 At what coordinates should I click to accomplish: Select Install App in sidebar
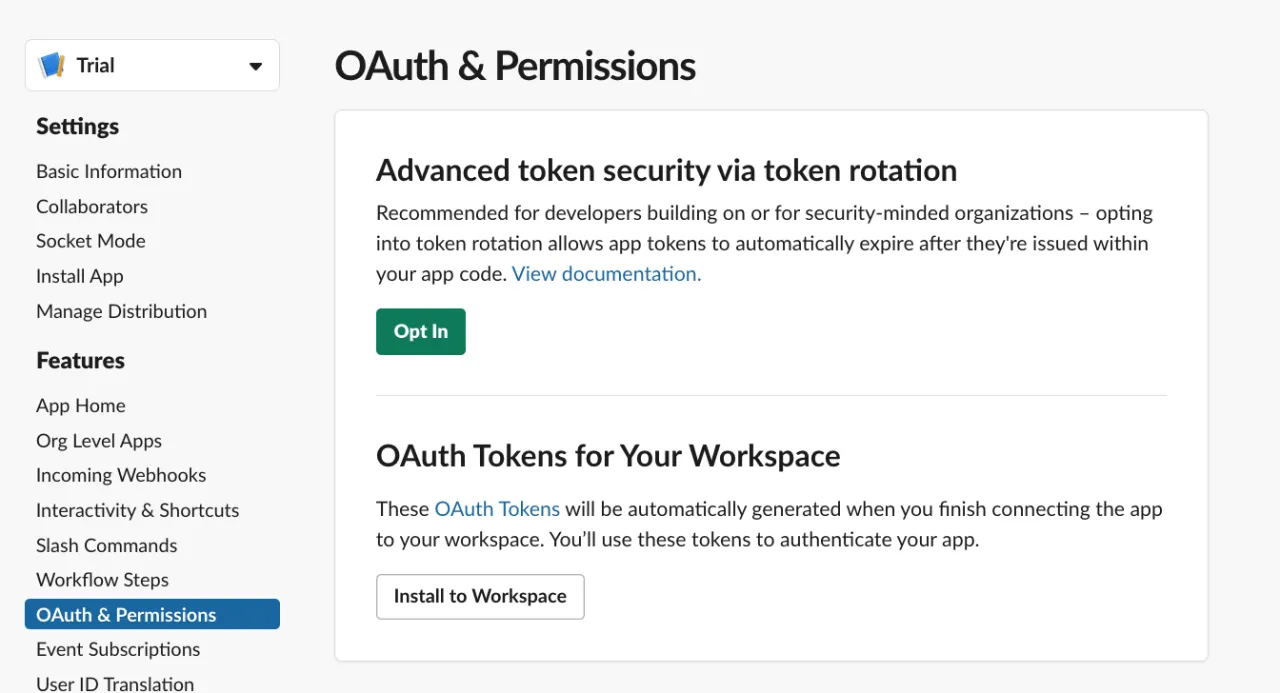80,276
